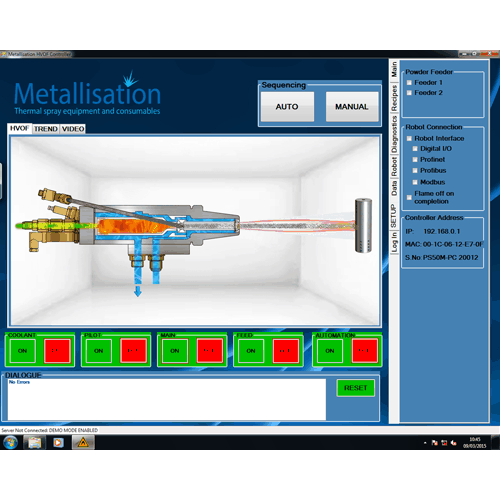Turn MAIN flame off with red button
This screenshot has width=500, height=500.
click(210, 351)
